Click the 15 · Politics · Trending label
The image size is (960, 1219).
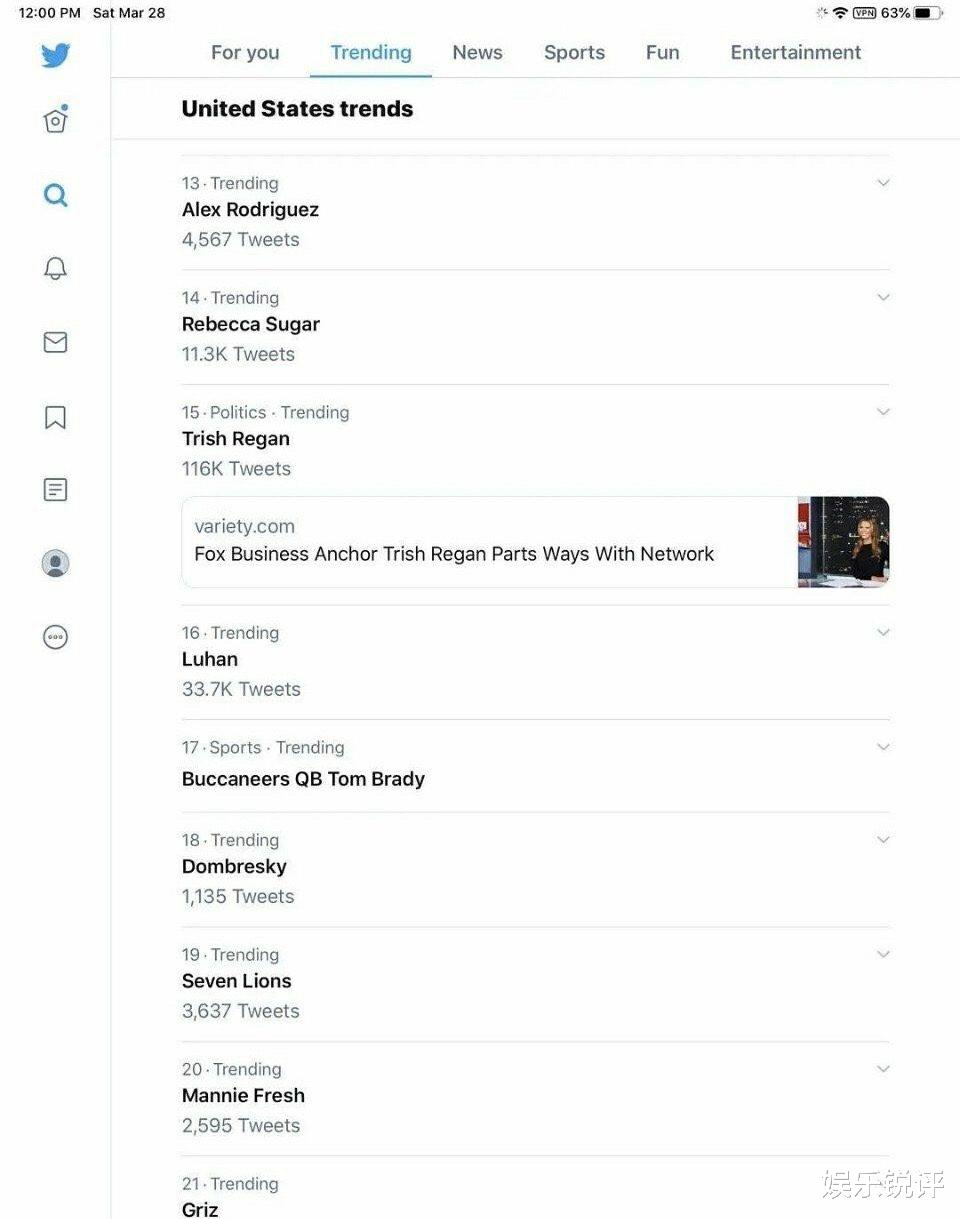[x=265, y=412]
